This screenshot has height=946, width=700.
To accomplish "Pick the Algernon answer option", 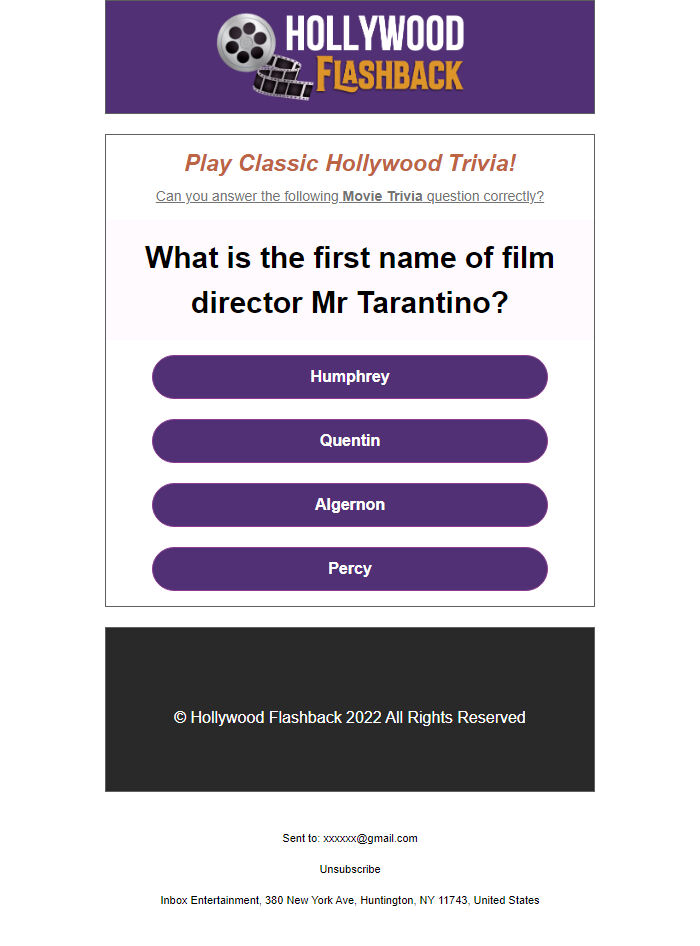I will coord(350,505).
